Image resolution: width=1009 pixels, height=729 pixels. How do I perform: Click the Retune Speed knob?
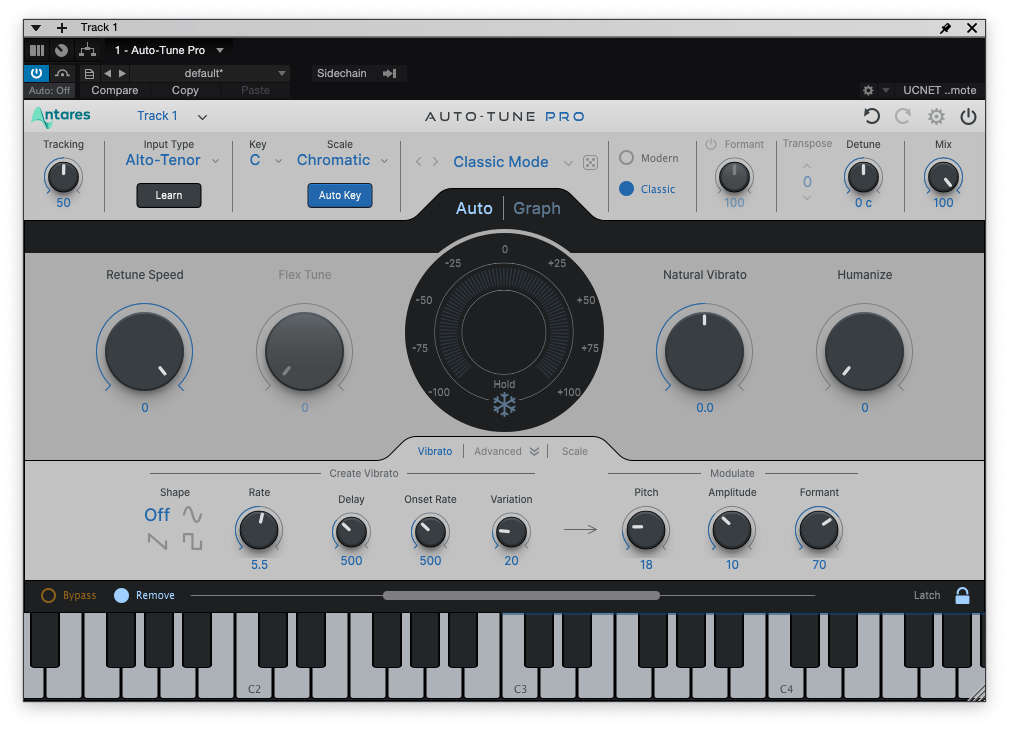tap(145, 351)
